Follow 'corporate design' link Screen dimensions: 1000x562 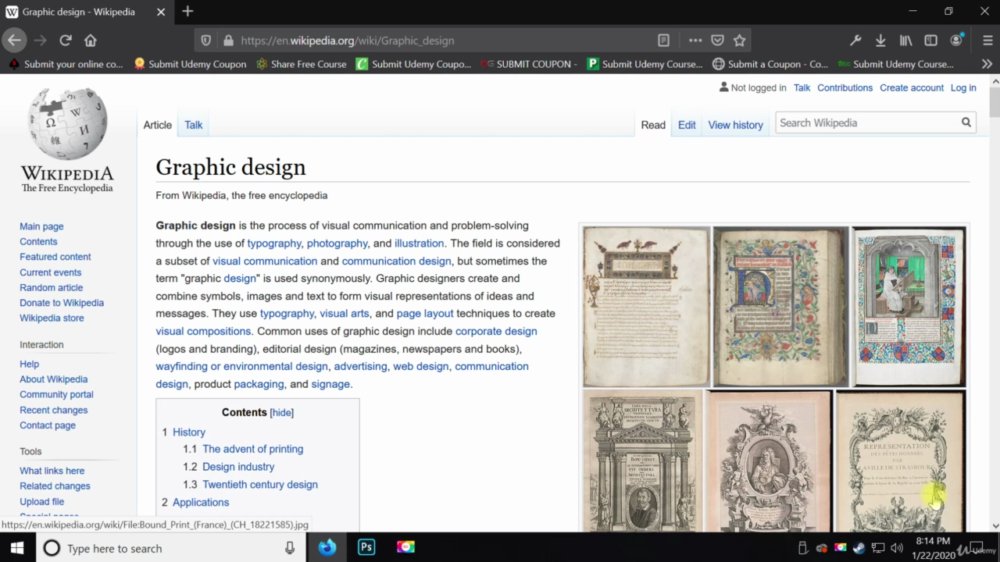tap(496, 331)
